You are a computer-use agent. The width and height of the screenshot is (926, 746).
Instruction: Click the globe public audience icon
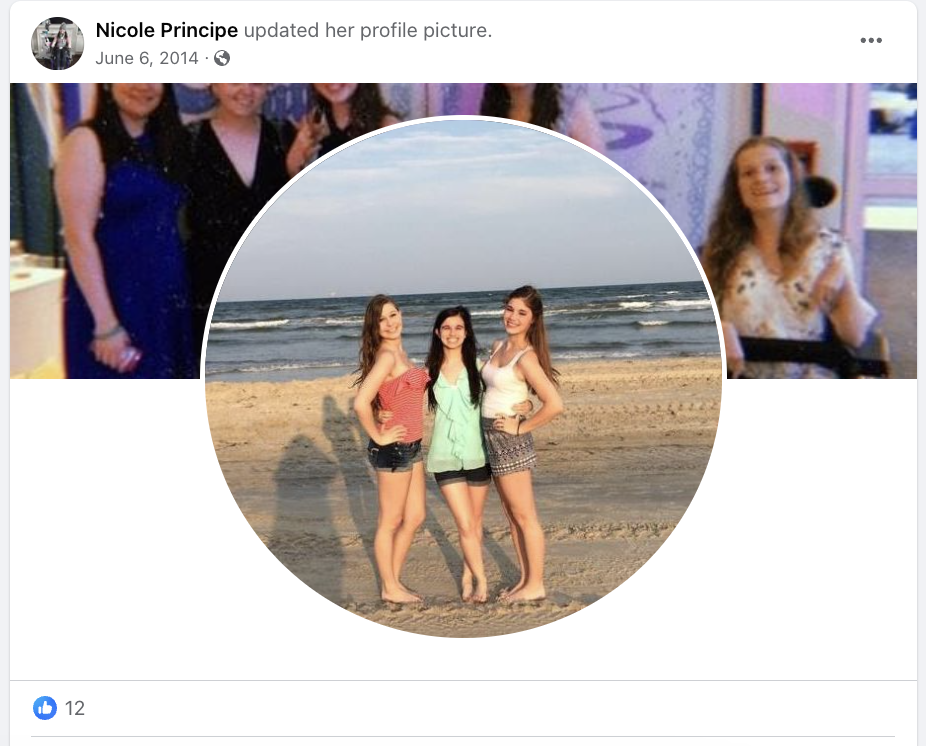click(222, 58)
